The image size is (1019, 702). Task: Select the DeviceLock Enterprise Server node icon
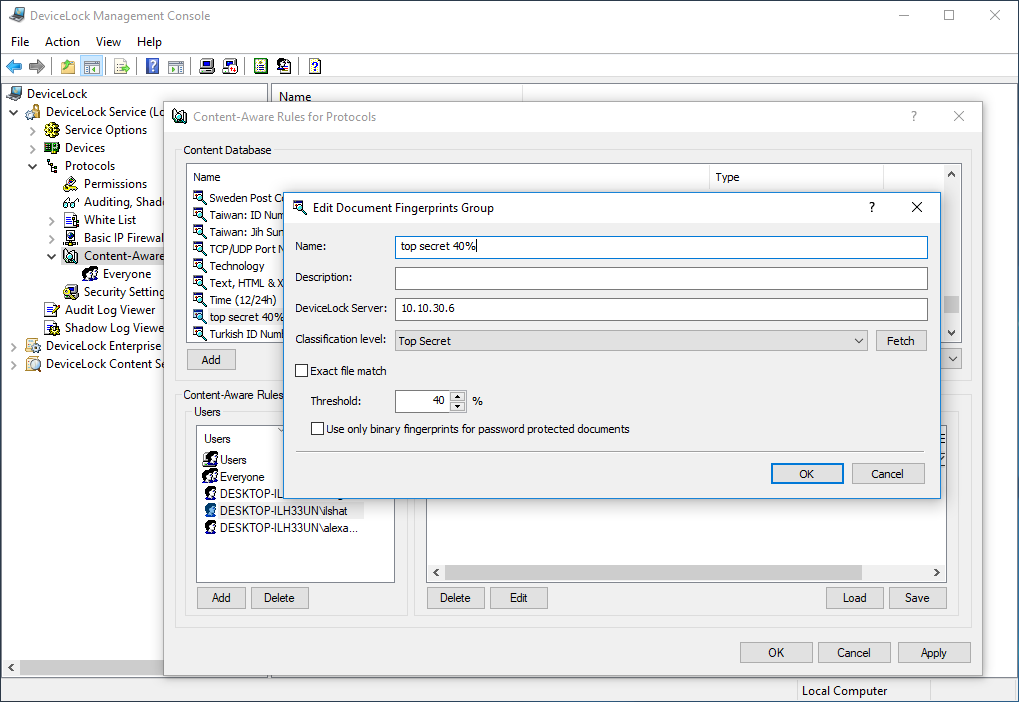point(32,346)
